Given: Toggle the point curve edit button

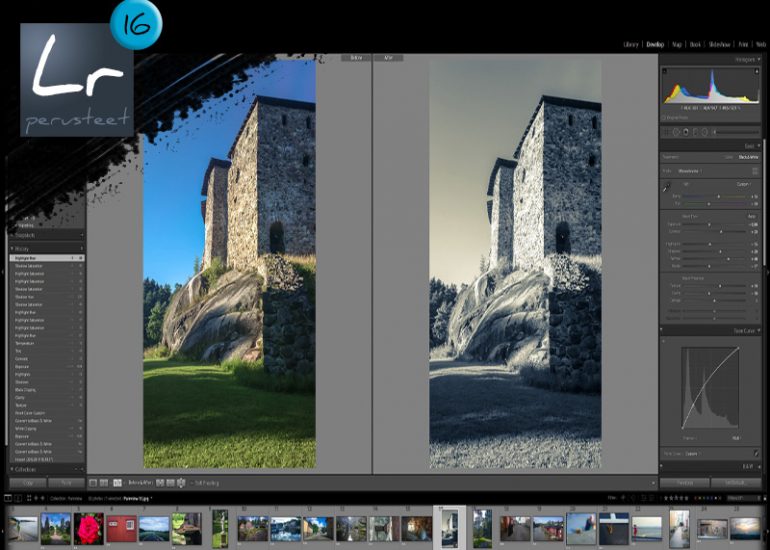Looking at the screenshot, I should tap(754, 455).
